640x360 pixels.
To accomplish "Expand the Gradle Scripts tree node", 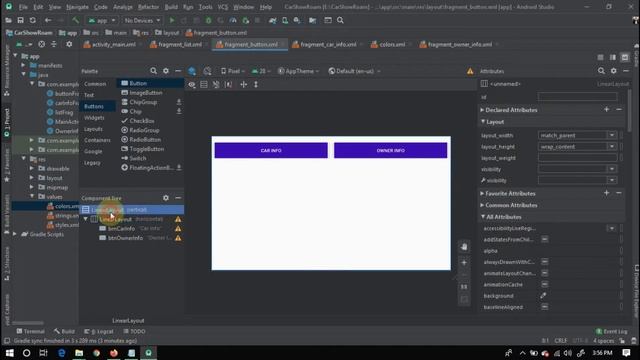I will pos(15,234).
